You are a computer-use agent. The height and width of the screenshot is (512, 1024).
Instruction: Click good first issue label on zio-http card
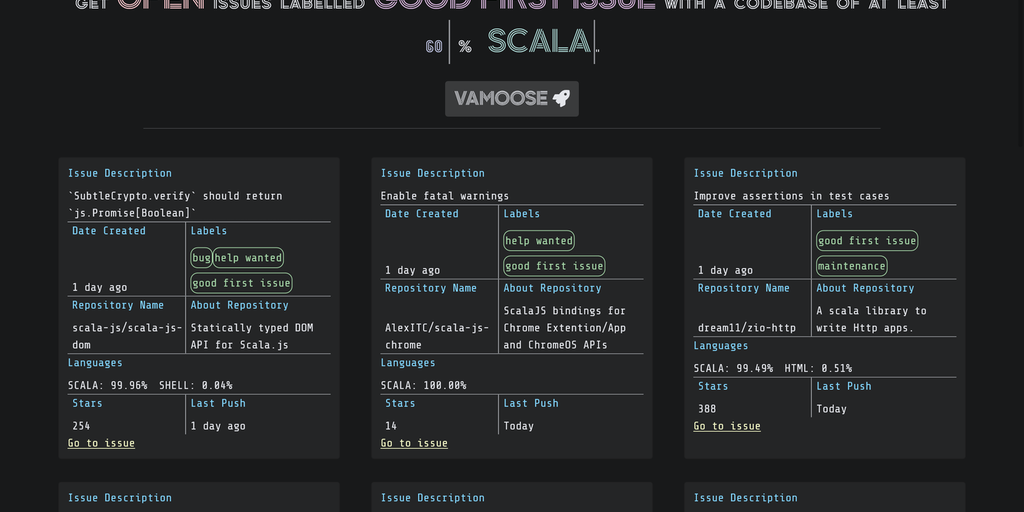867,241
